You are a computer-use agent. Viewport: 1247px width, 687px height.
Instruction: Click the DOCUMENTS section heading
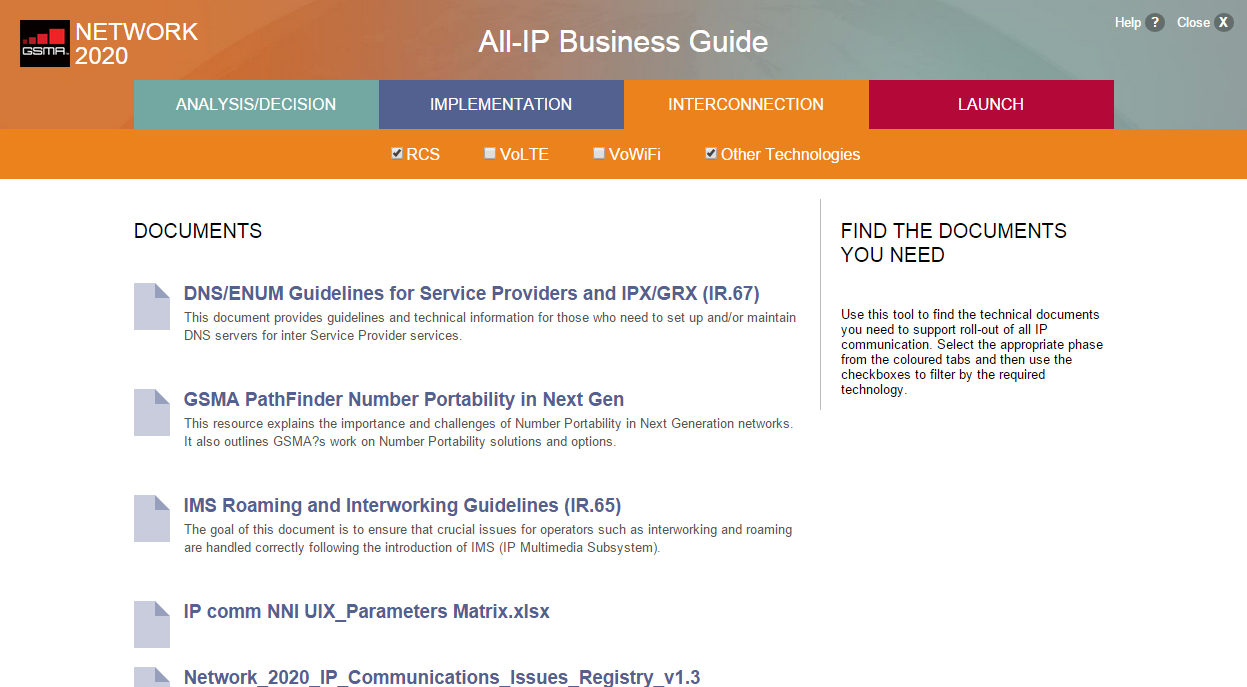click(x=198, y=231)
